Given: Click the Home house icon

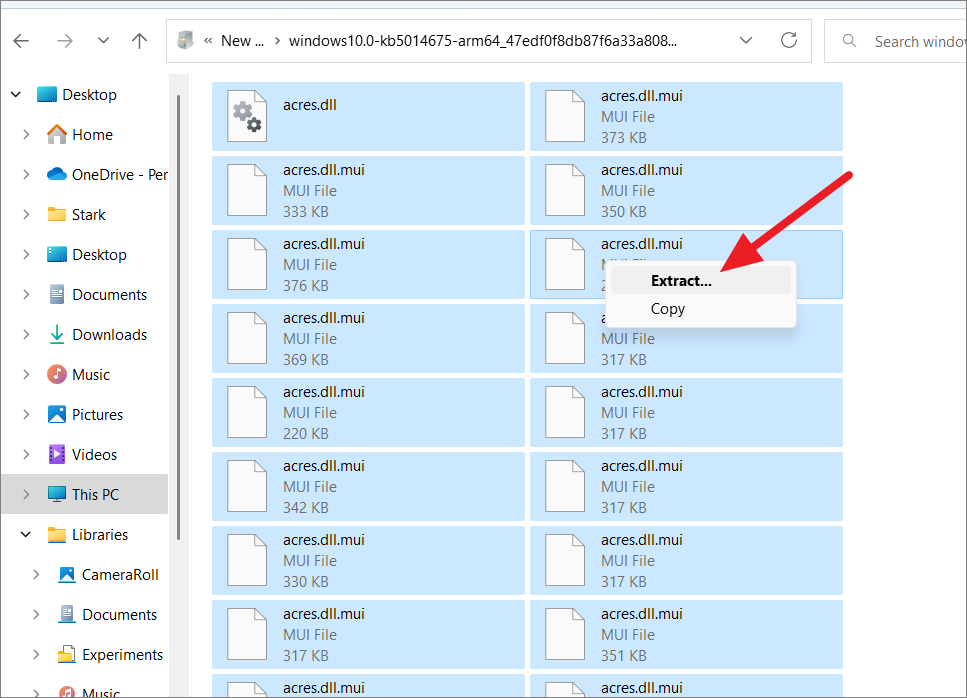Looking at the screenshot, I should pos(57,134).
